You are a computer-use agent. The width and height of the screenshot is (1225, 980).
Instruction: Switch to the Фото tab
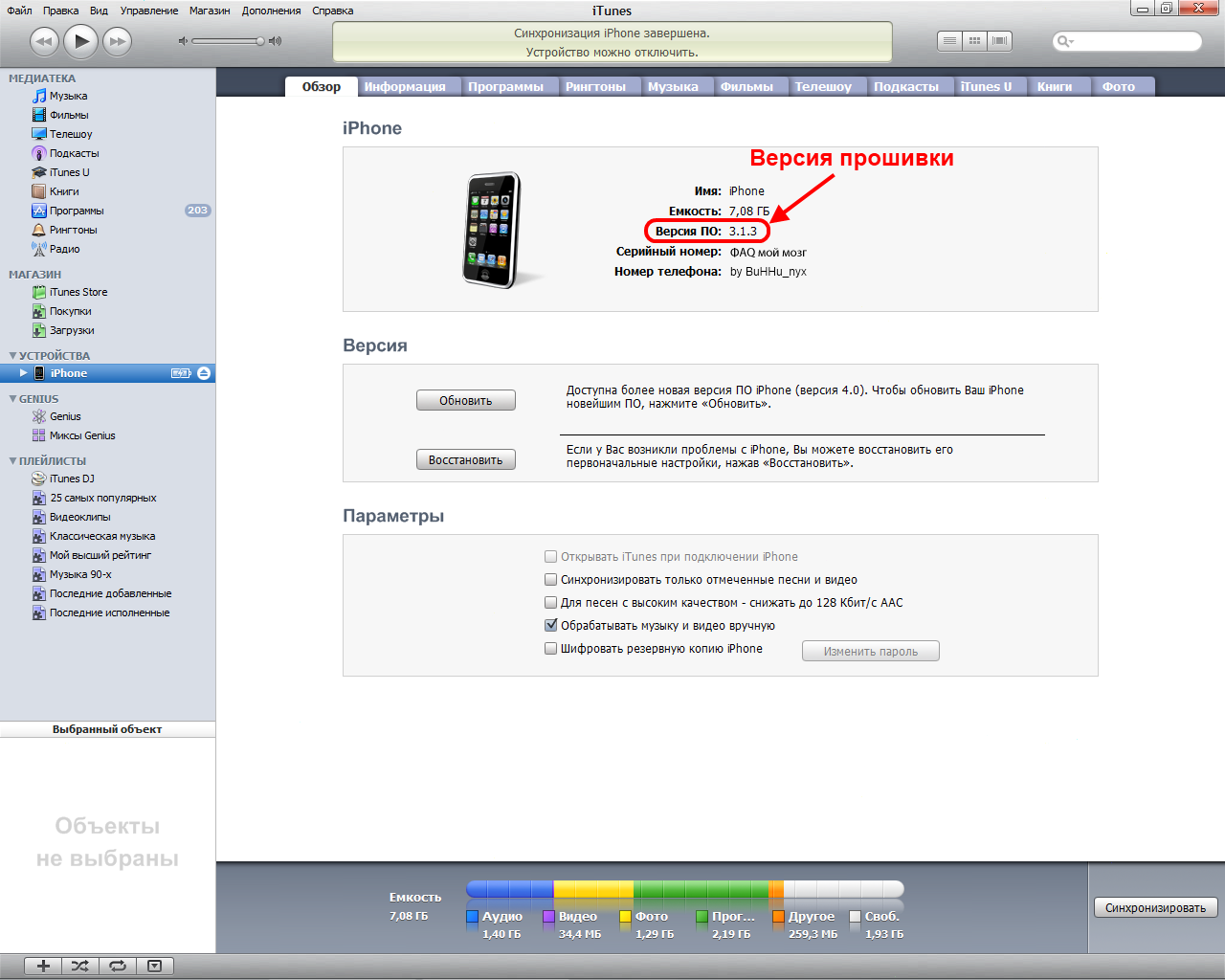[1119, 86]
